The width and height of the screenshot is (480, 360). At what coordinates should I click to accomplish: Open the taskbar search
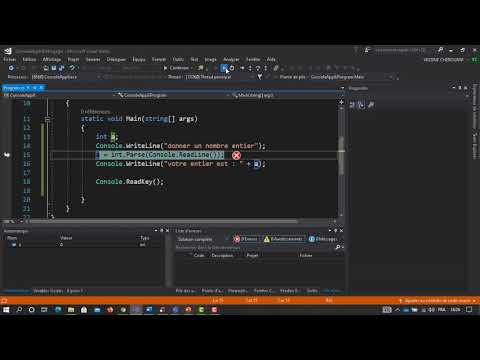coord(19,310)
